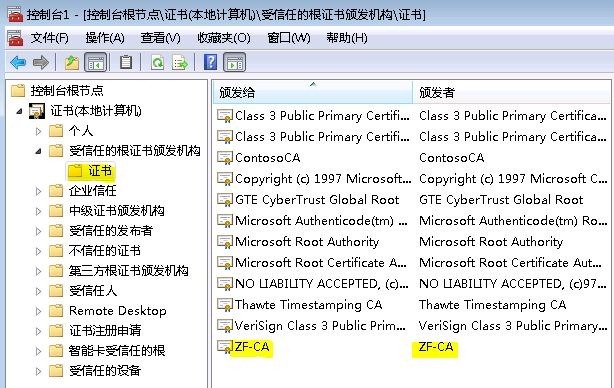The width and height of the screenshot is (614, 388).
Task: Open the 查看(V) menu
Action: 161,38
